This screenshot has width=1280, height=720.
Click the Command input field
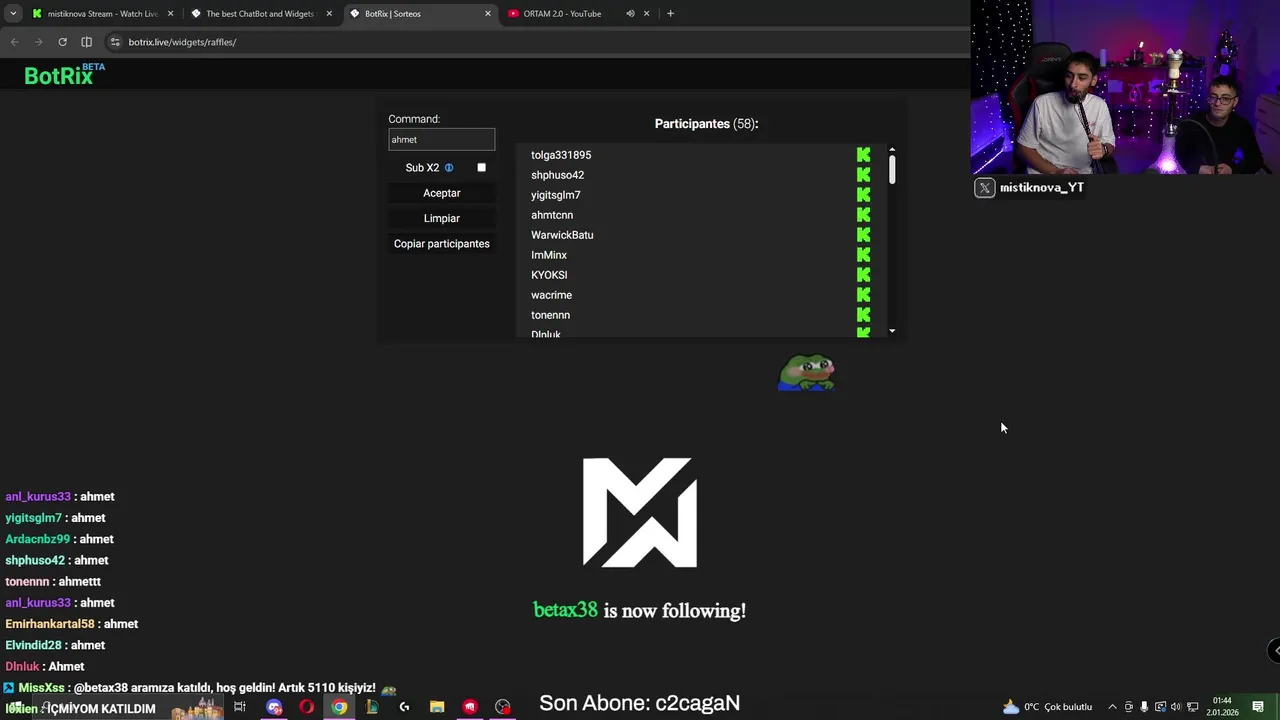click(x=441, y=140)
